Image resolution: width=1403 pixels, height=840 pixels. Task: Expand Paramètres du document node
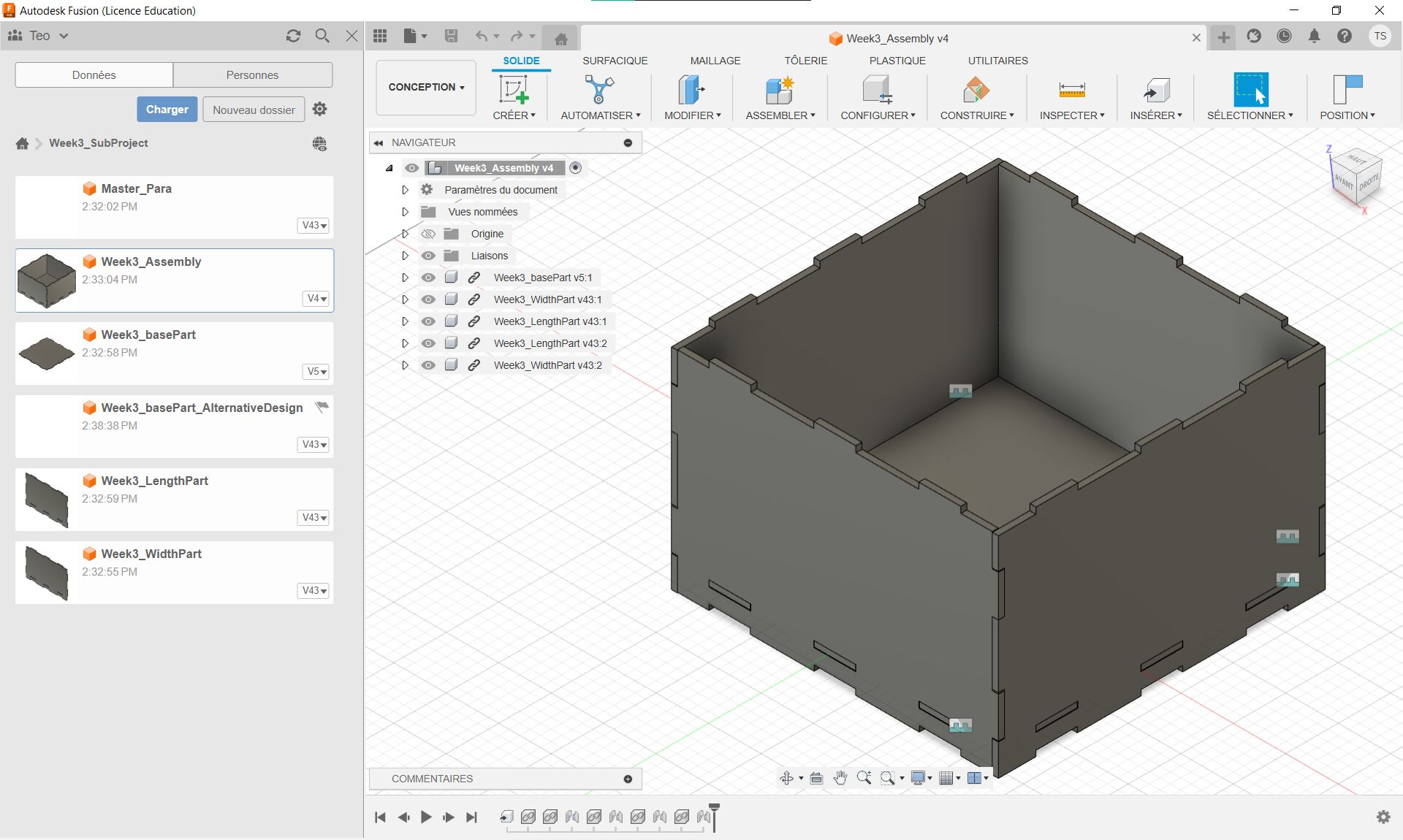405,190
